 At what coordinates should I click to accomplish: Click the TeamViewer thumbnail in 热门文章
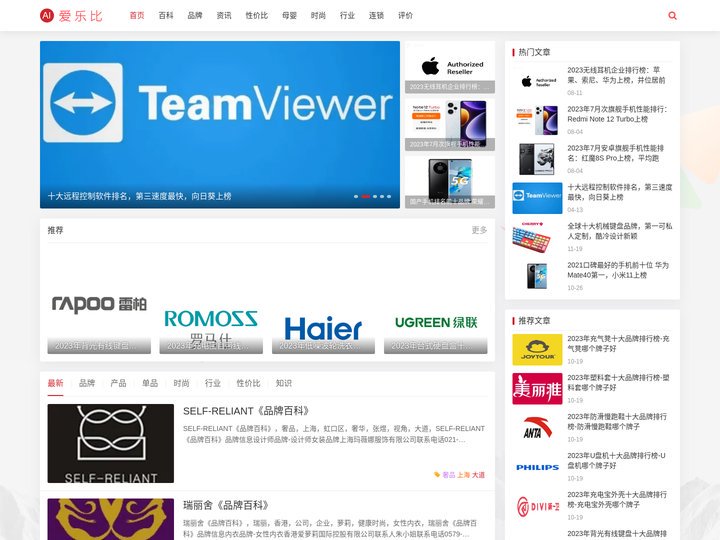(x=537, y=198)
